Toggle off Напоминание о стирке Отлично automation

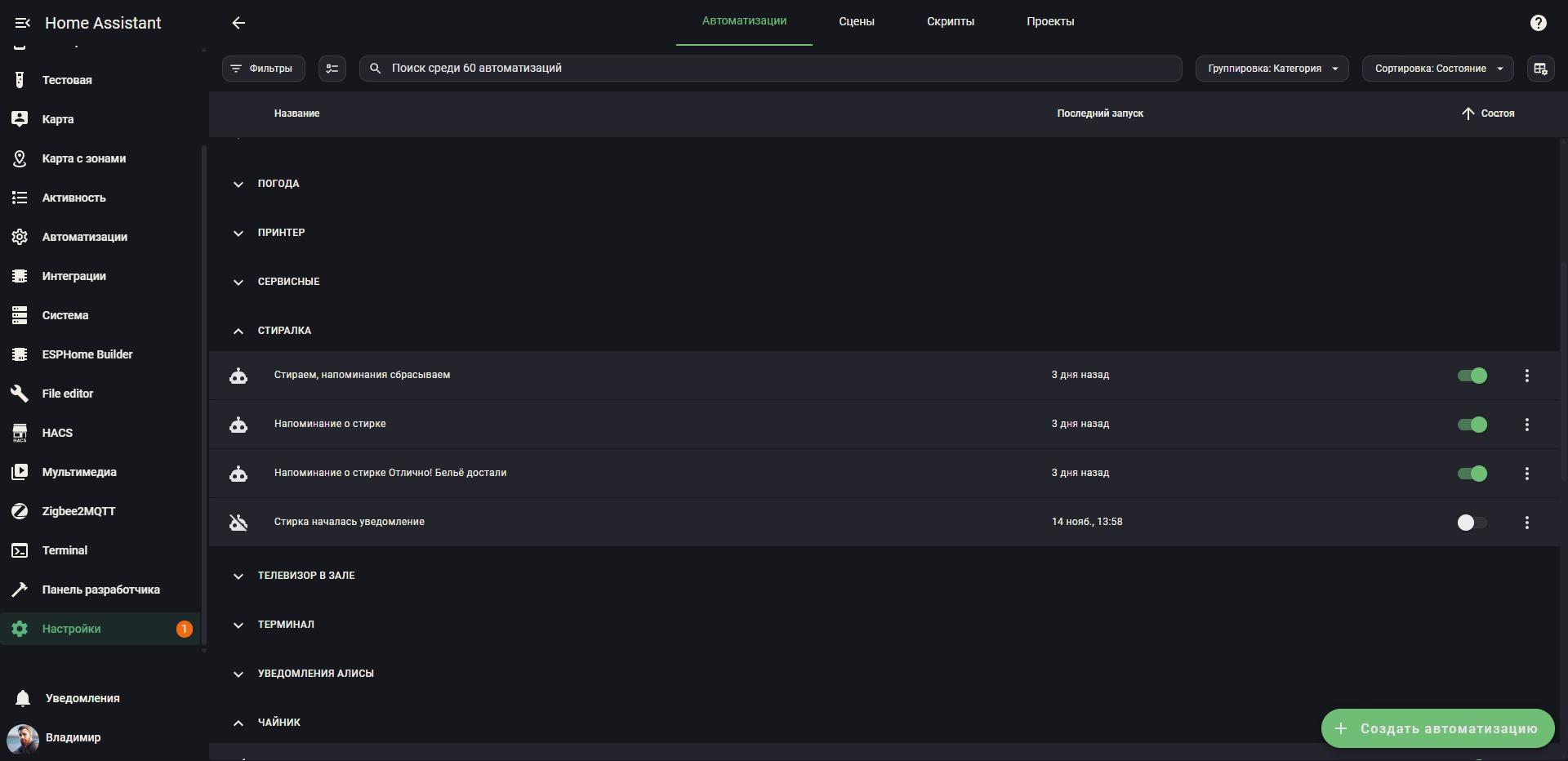pos(1472,474)
